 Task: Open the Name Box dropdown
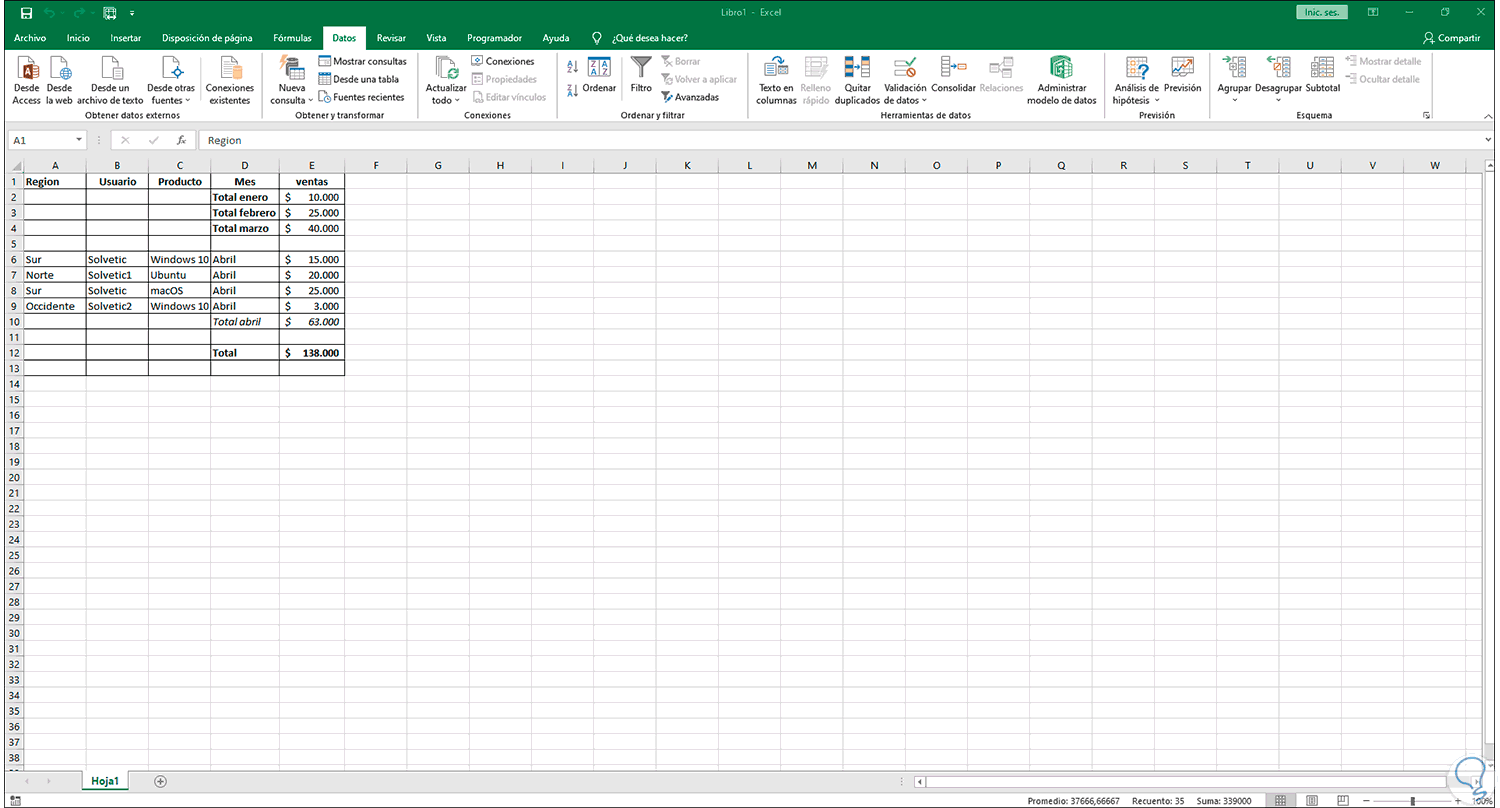[x=79, y=140]
